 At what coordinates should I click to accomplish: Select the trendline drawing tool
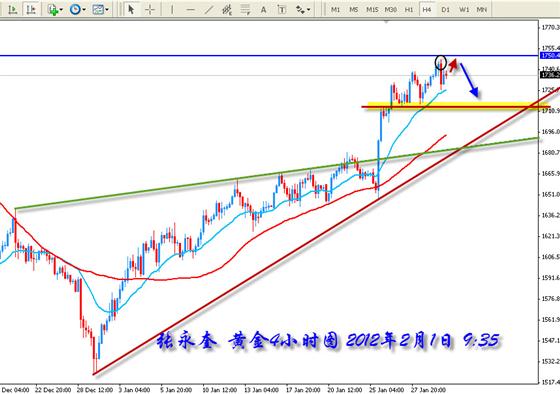tap(209, 10)
